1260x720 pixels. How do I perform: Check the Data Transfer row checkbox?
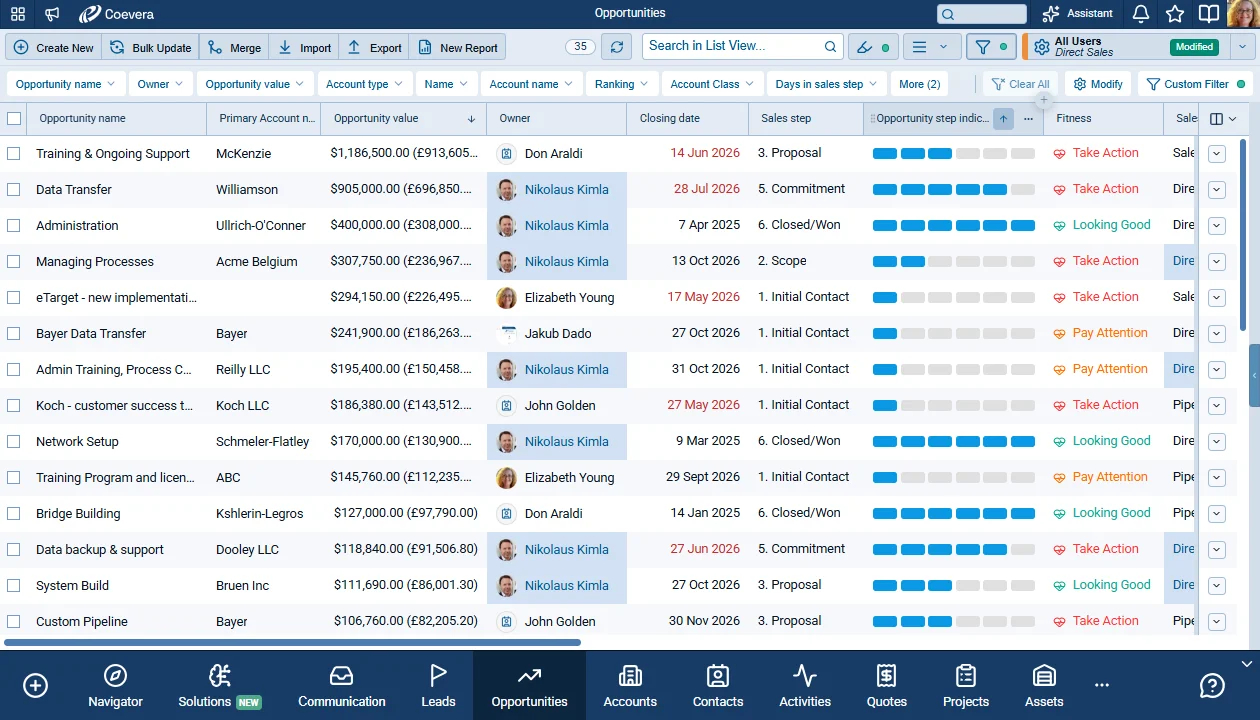point(14,190)
